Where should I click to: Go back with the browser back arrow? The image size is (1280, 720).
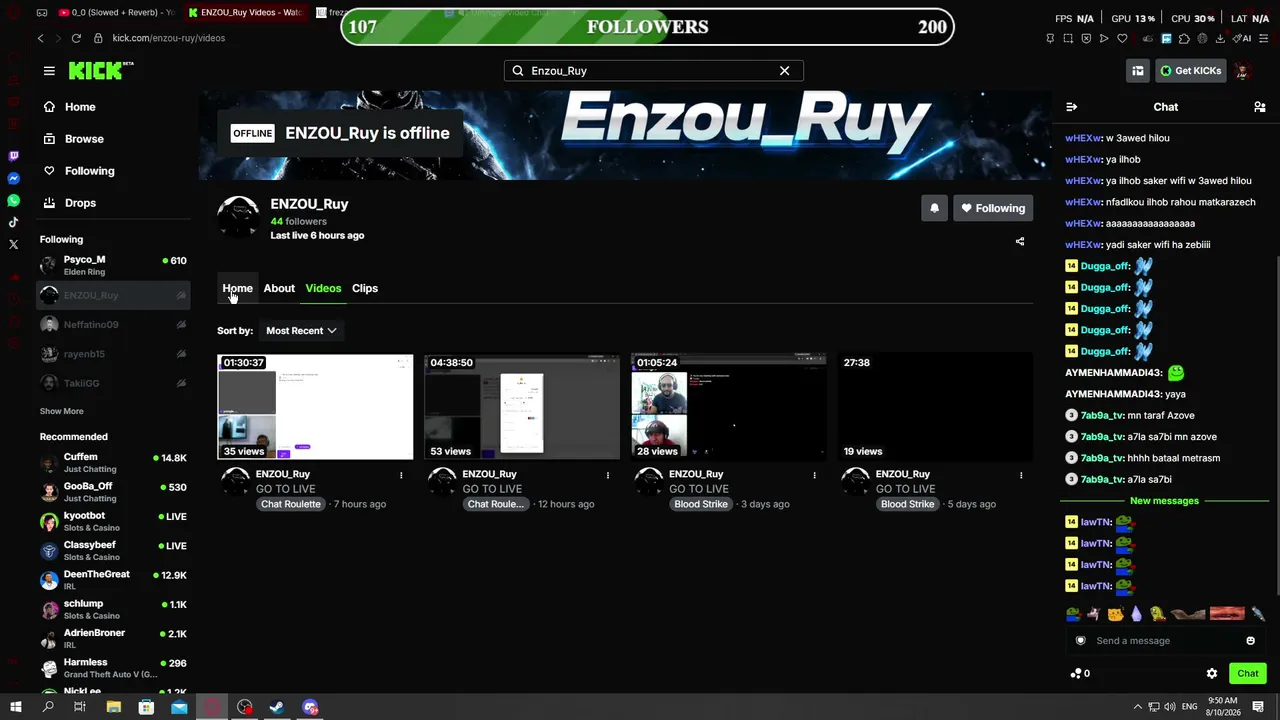[40, 38]
